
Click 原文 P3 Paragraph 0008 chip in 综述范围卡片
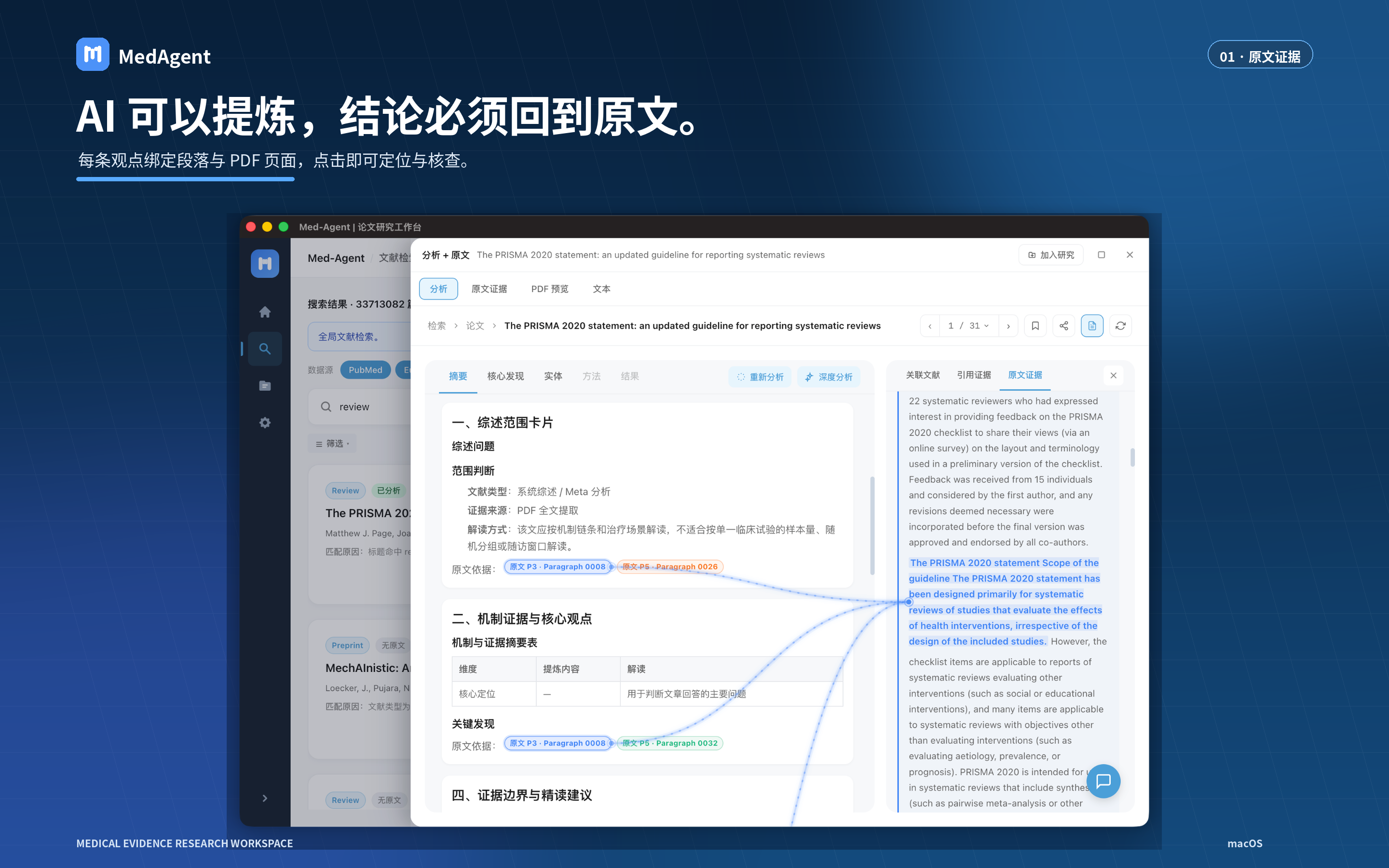point(558,567)
